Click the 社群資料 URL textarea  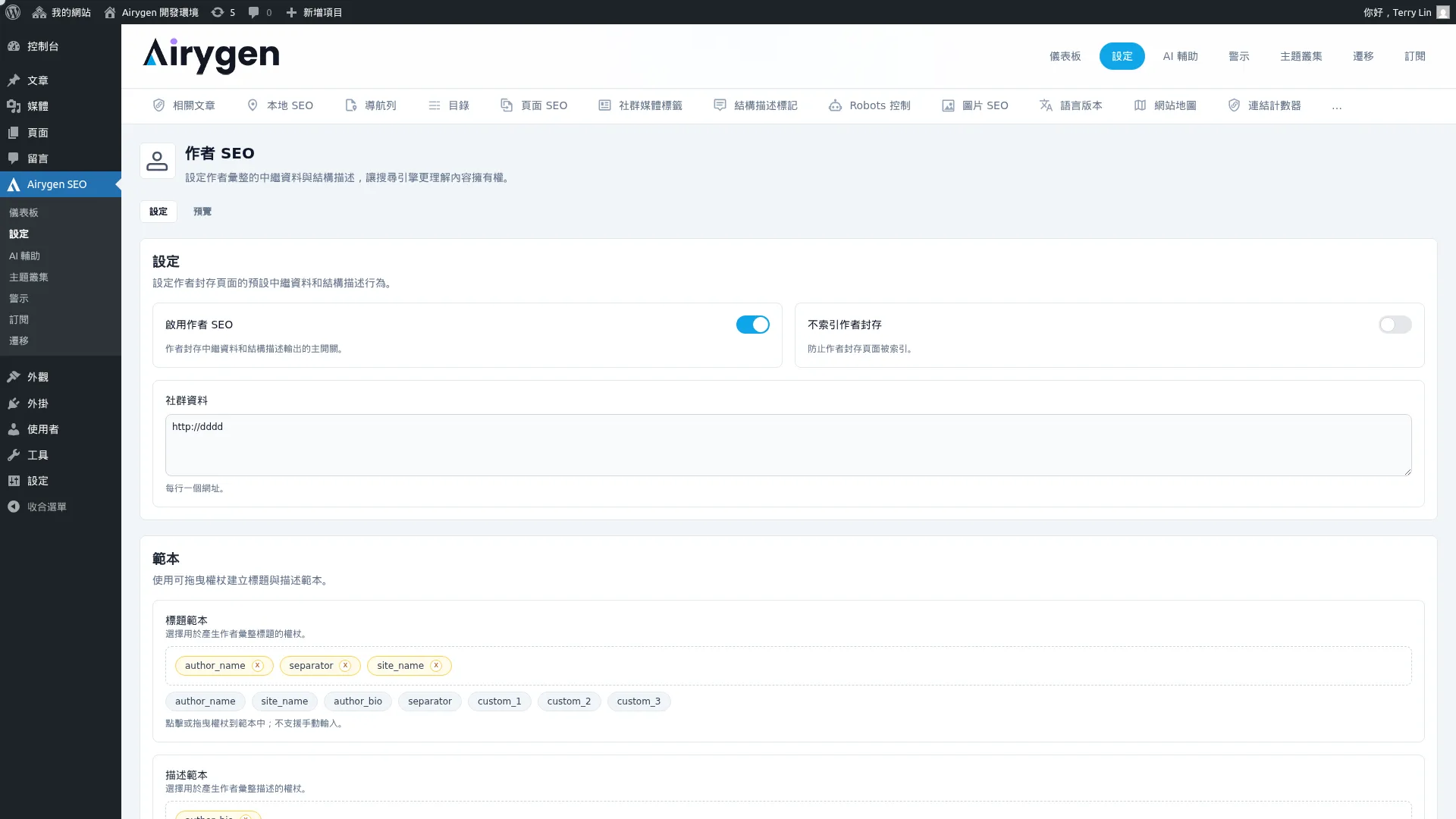(x=789, y=445)
